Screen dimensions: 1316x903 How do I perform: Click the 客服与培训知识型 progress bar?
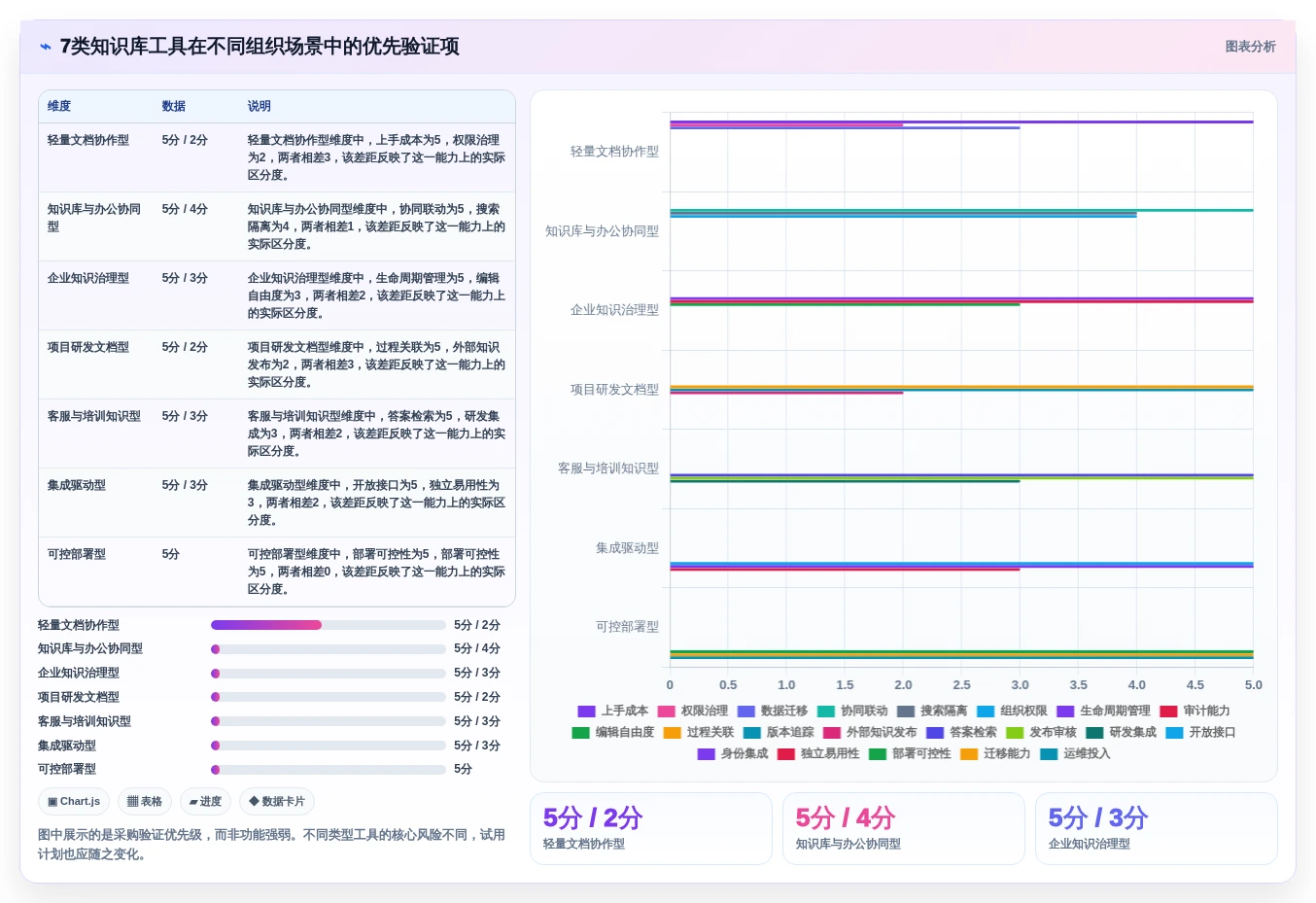[x=329, y=721]
